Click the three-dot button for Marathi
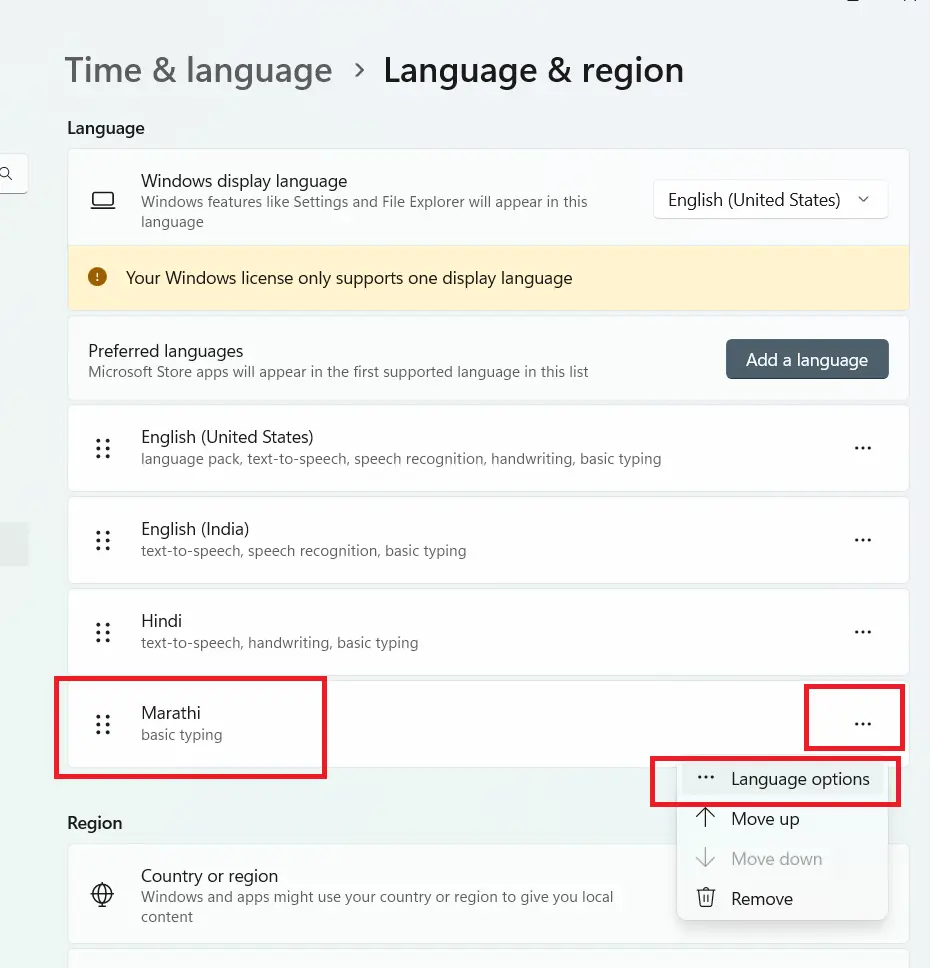930x968 pixels. (862, 724)
